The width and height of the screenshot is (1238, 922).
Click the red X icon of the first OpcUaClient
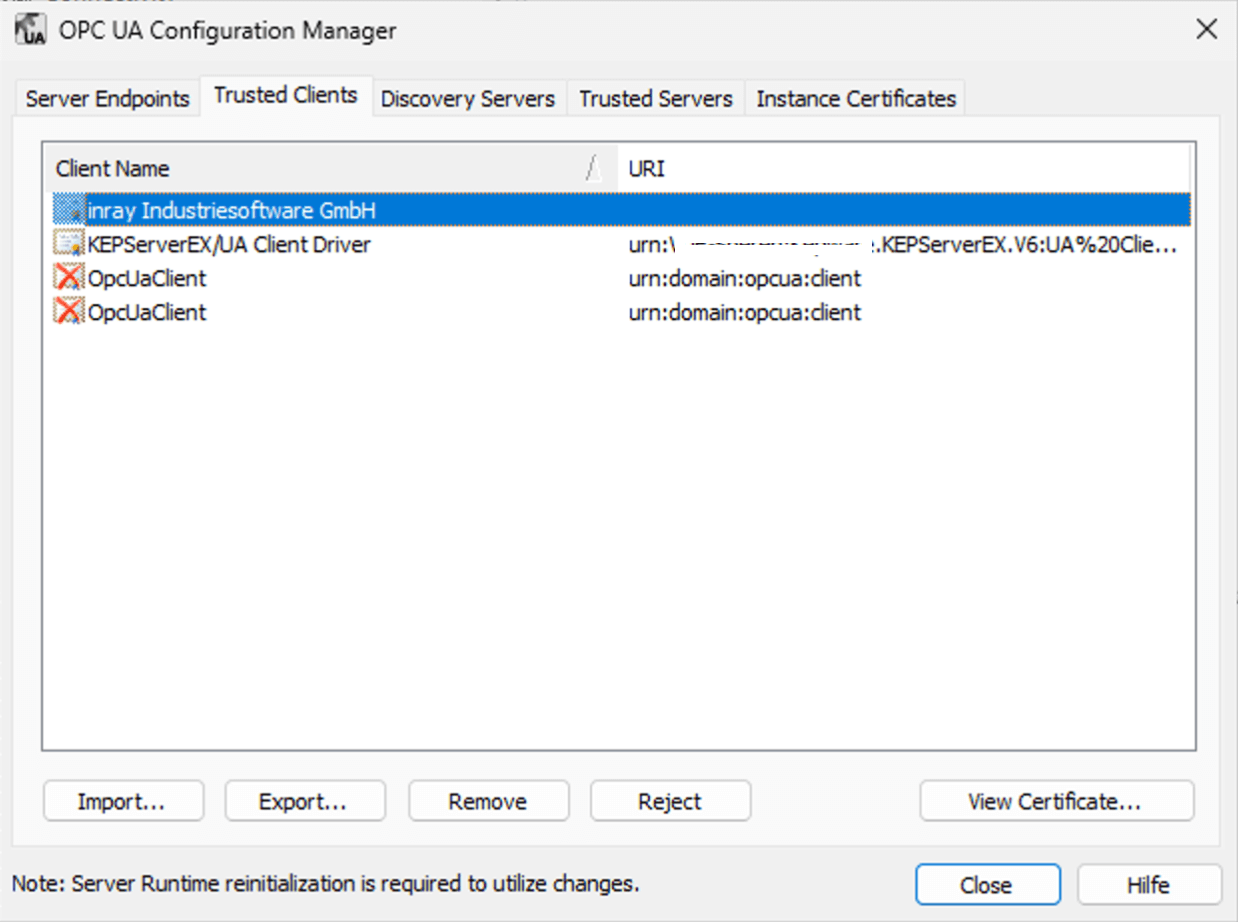click(69, 278)
